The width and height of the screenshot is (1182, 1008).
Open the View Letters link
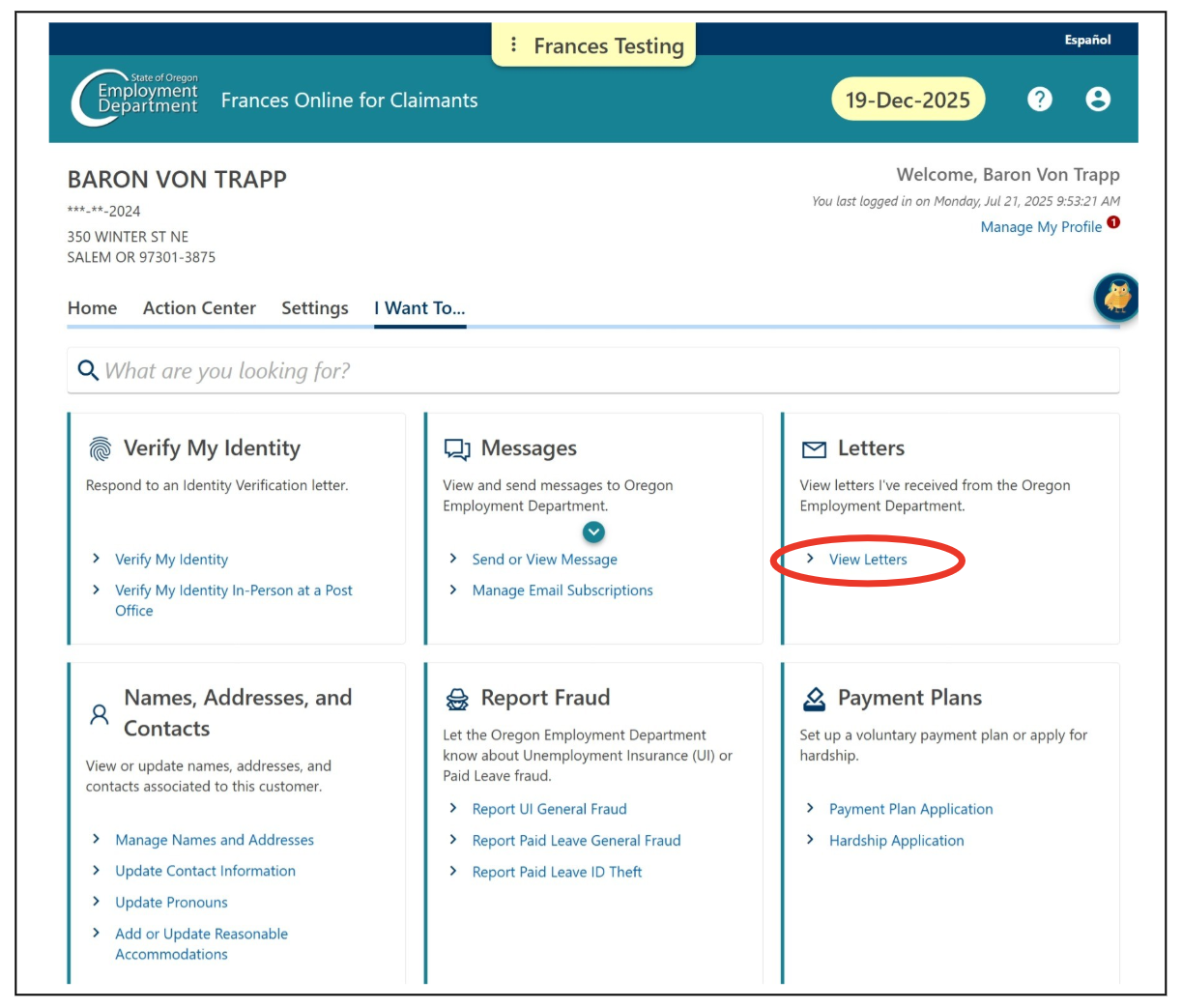(x=868, y=560)
